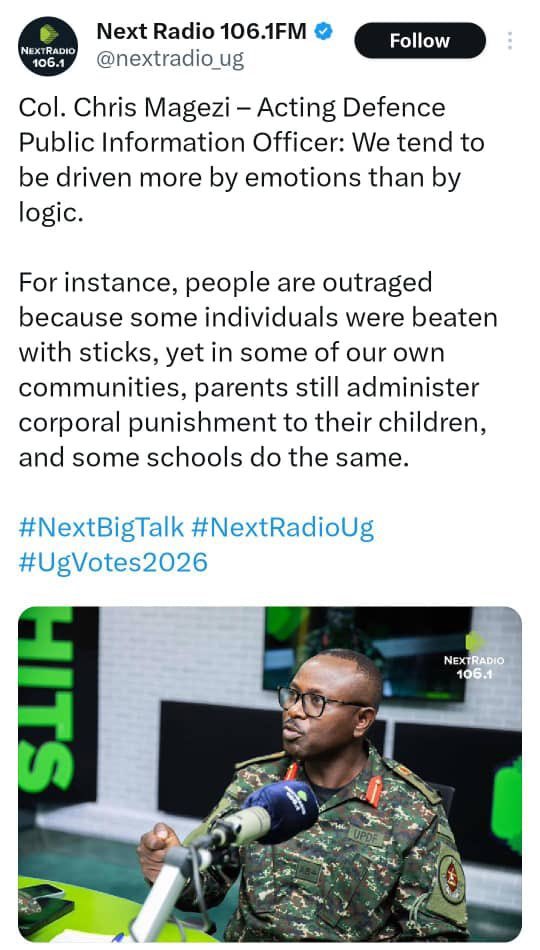Open the #UgVotes2026 hashtag
The width and height of the screenshot is (540, 950).
click(x=113, y=562)
